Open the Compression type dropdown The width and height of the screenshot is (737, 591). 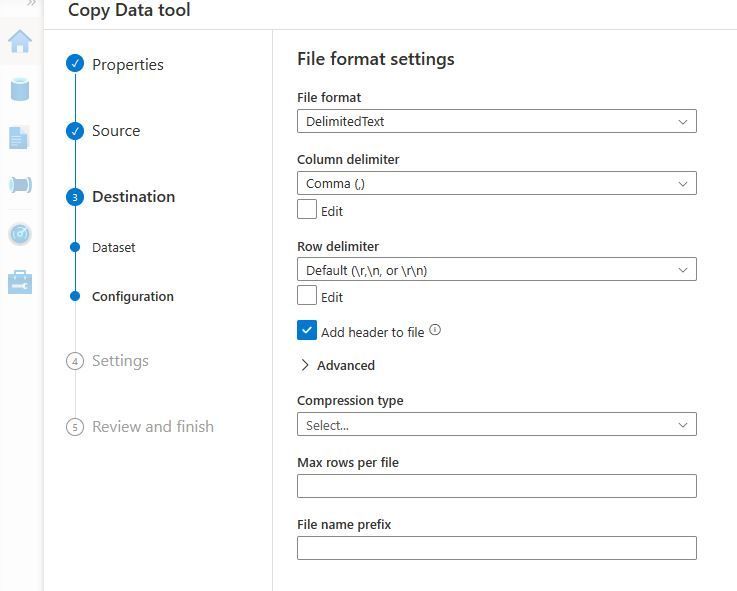click(x=496, y=425)
